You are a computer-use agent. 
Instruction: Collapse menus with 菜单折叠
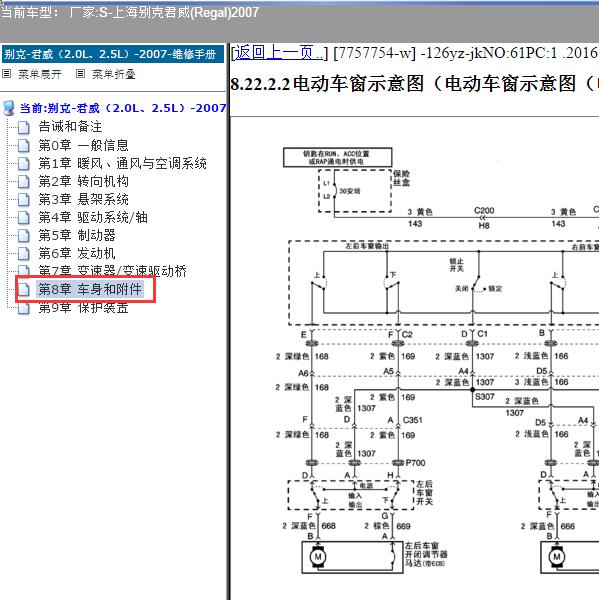point(114,74)
